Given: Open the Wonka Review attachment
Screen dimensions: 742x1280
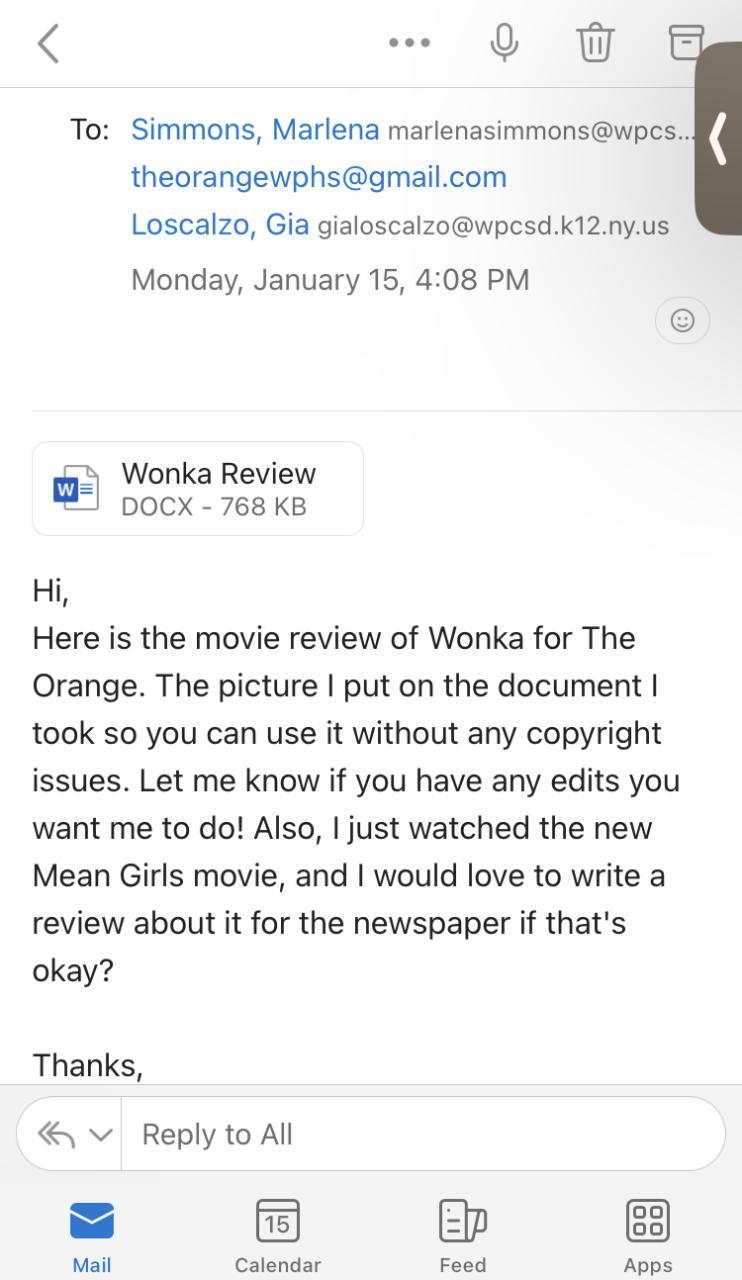Looking at the screenshot, I should tap(218, 489).
